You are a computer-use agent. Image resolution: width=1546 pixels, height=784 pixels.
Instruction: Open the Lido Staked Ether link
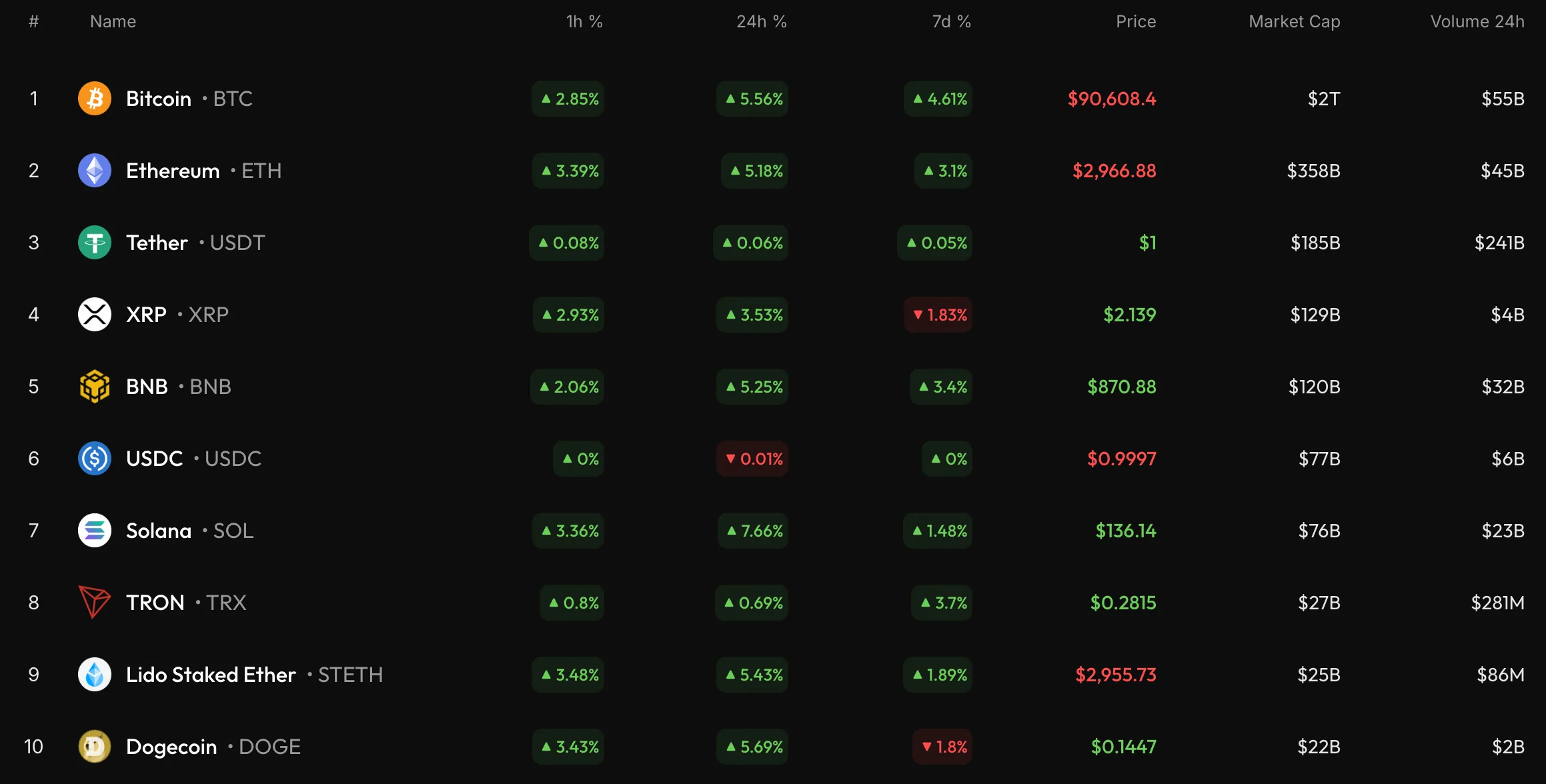pyautogui.click(x=211, y=675)
